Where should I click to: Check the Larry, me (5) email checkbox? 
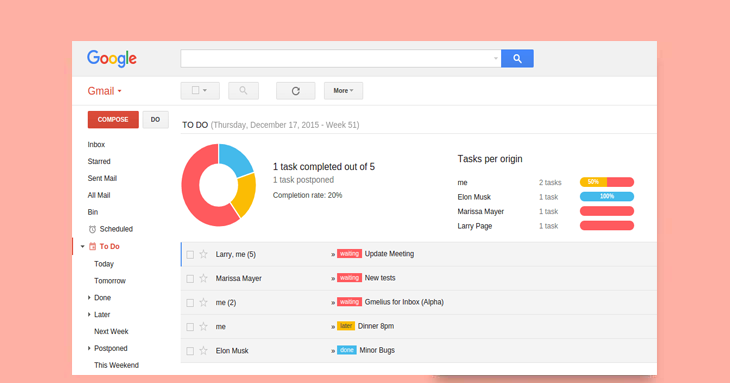click(x=190, y=255)
